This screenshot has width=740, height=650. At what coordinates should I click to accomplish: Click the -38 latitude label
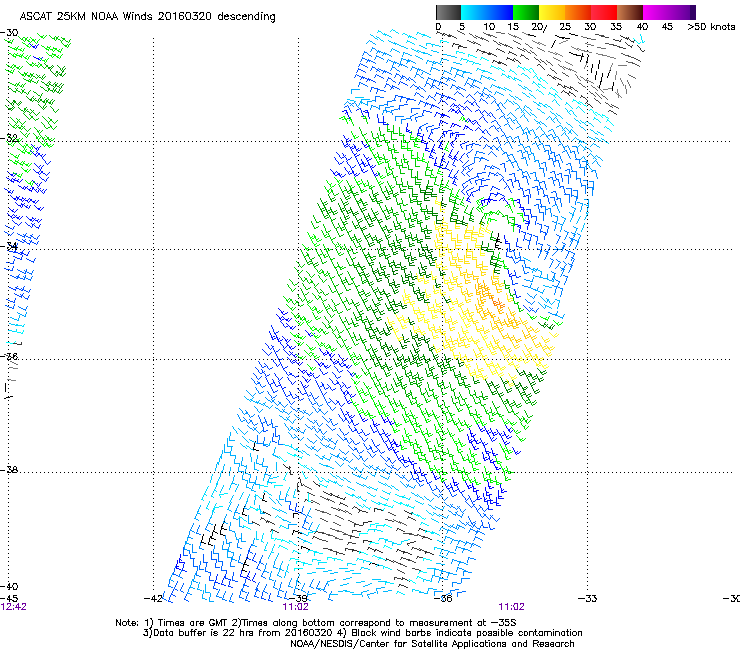pyautogui.click(x=9, y=470)
